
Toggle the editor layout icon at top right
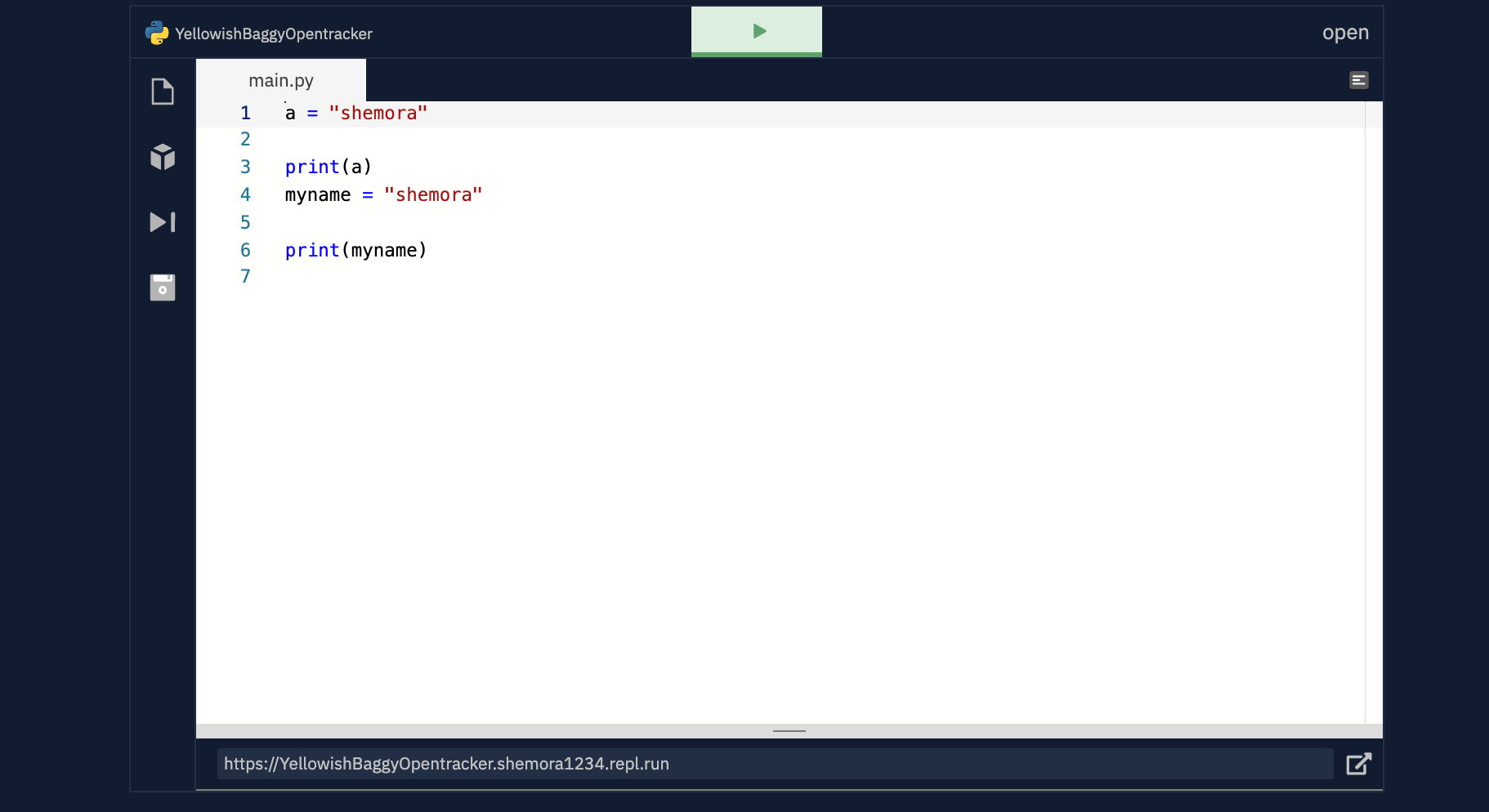point(1359,80)
